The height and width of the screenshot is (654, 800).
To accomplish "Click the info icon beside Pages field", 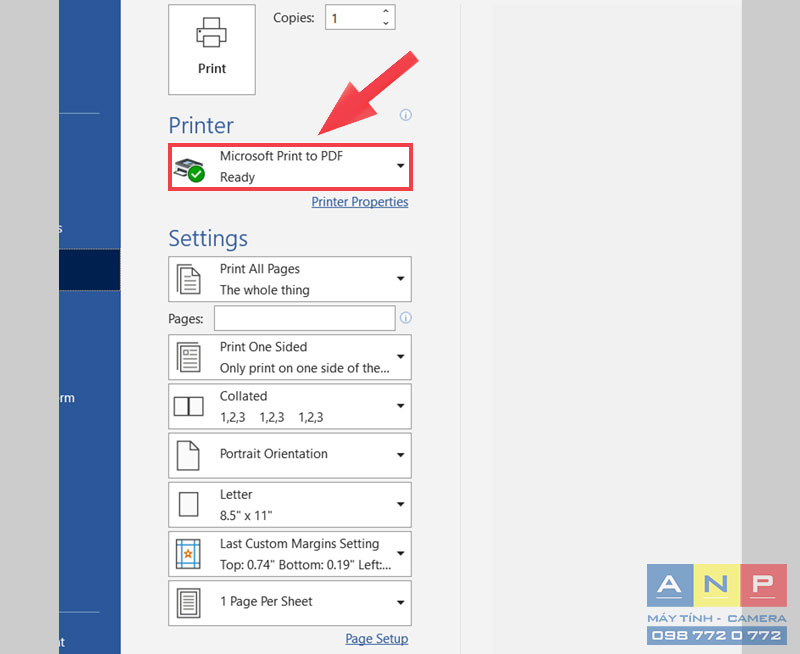I will click(406, 318).
